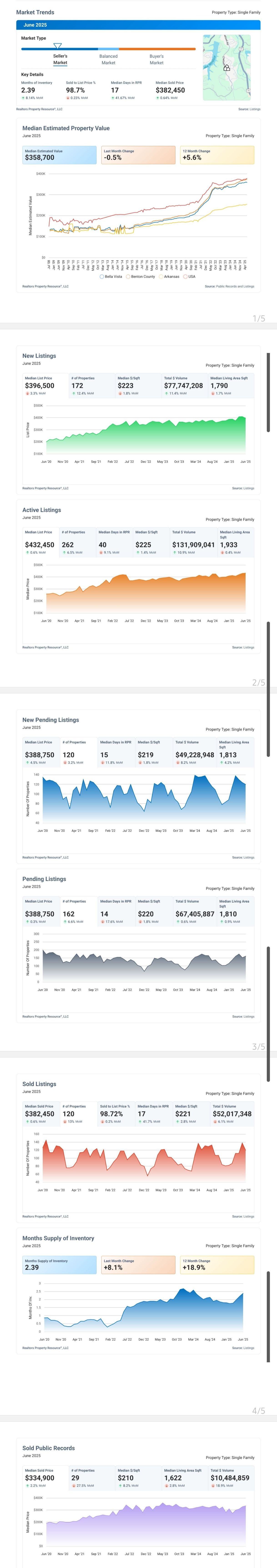Click the June 2025 blue header bar
Screen dimensions: 277x1568
pos(138,25)
